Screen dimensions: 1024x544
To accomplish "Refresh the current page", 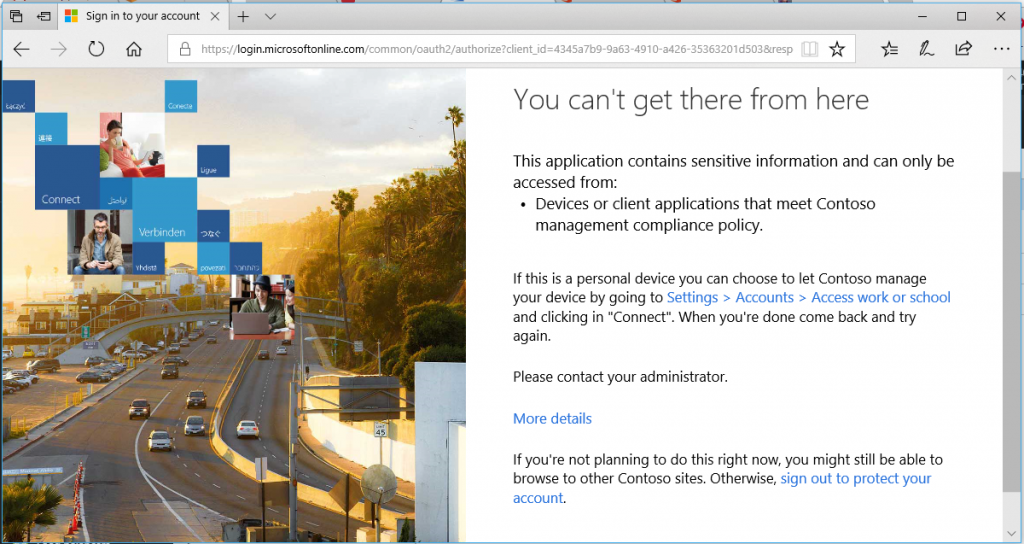I will pyautogui.click(x=96, y=49).
